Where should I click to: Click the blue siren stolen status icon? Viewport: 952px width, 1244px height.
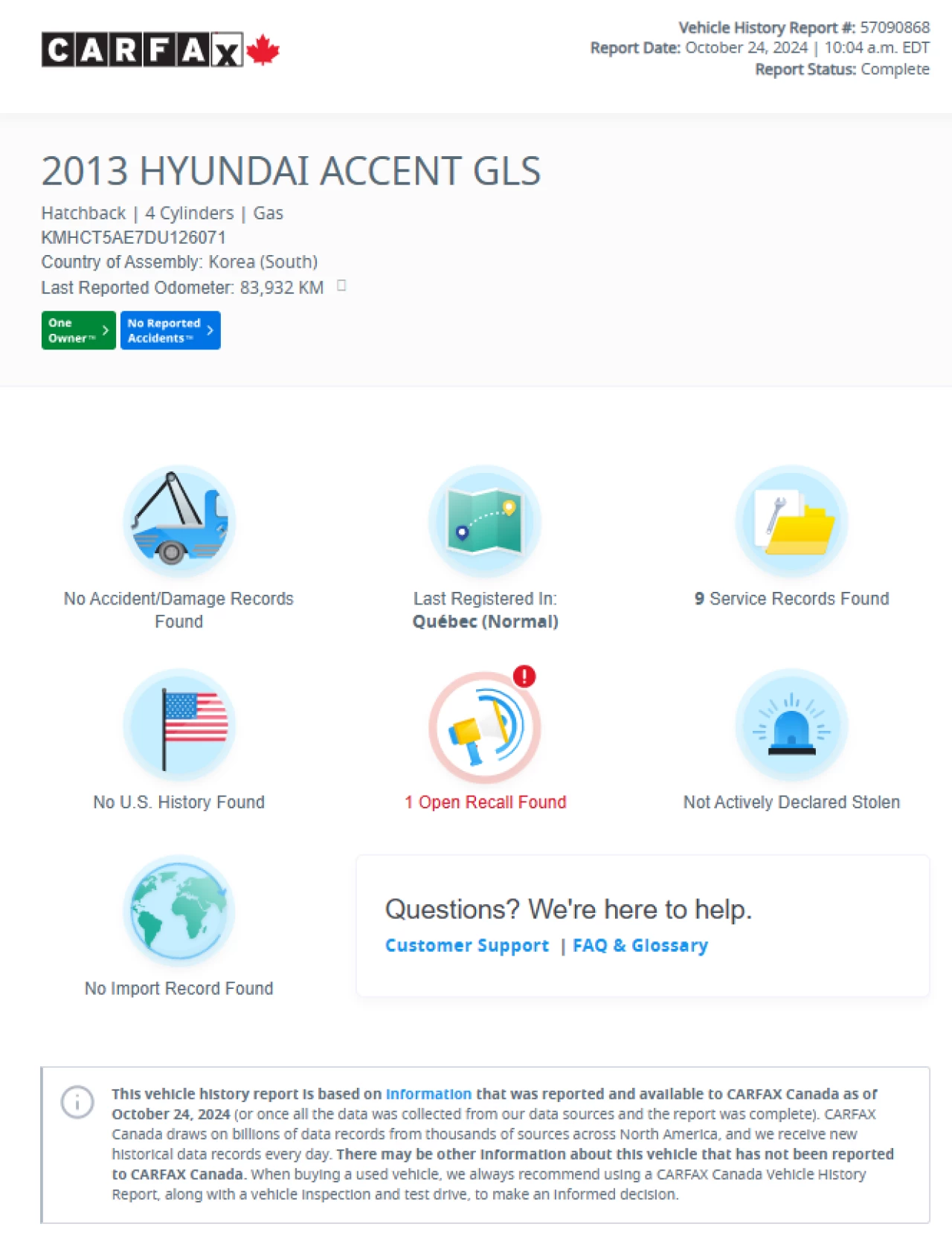[791, 725]
